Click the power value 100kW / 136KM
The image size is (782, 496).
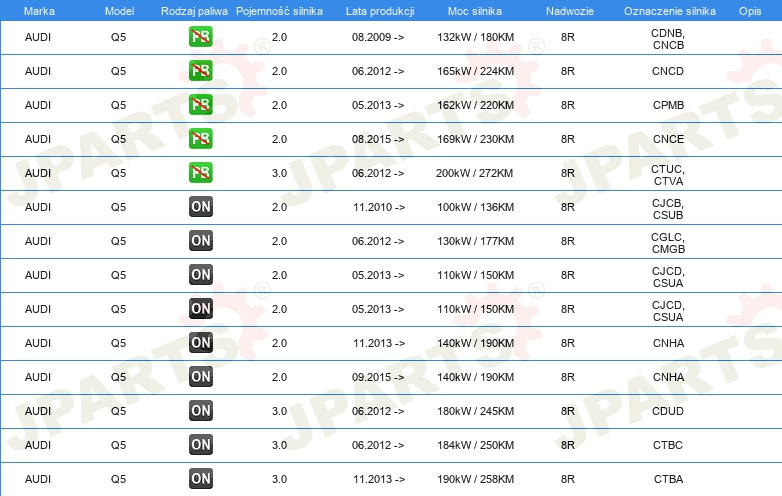tap(475, 207)
